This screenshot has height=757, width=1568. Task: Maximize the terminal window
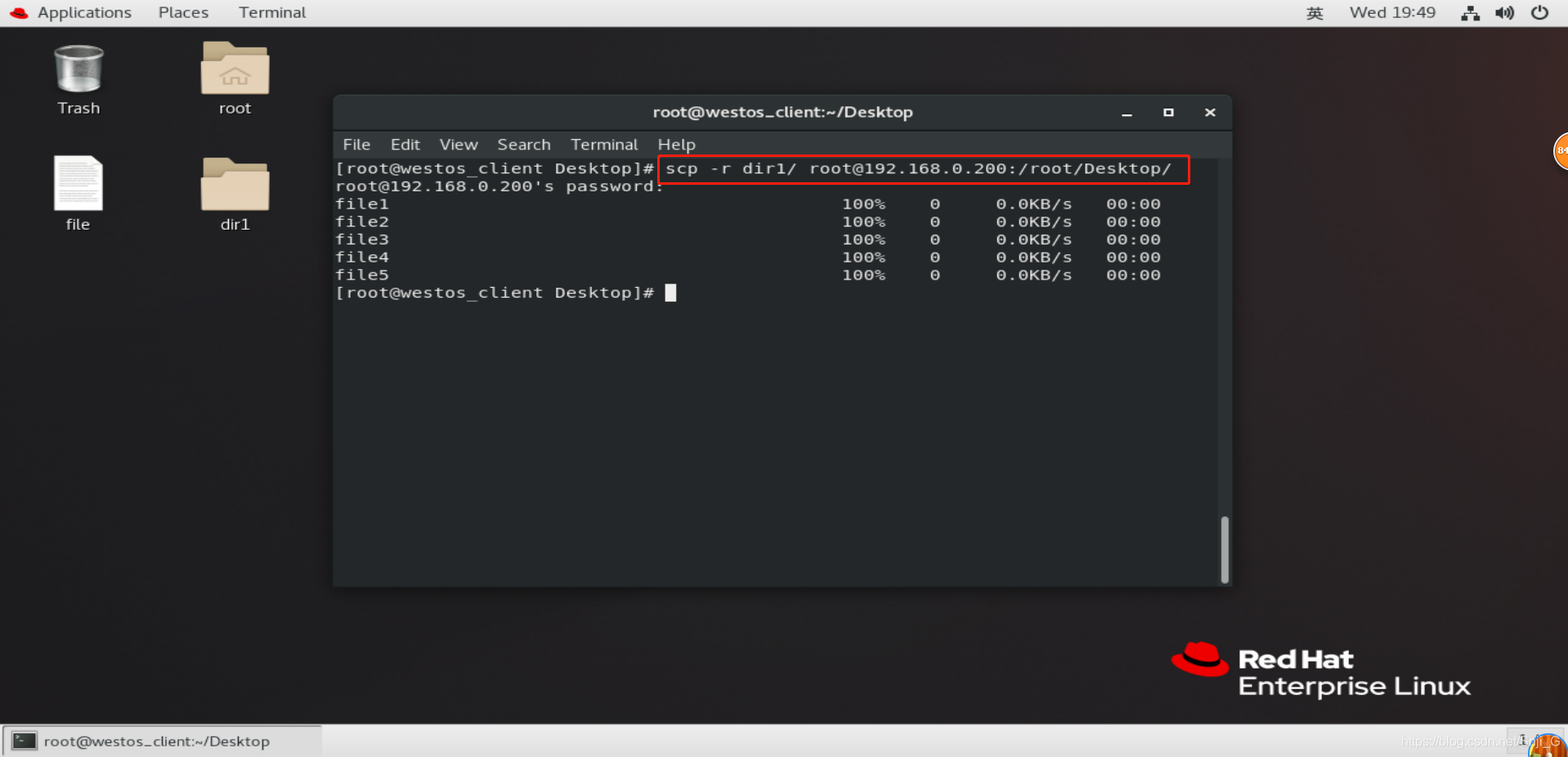pos(1168,113)
